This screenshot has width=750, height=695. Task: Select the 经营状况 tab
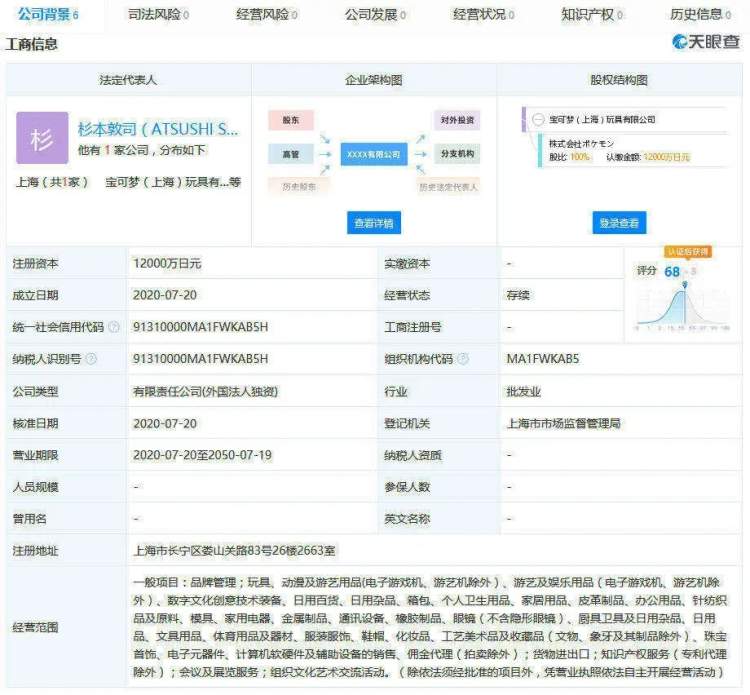tap(484, 14)
